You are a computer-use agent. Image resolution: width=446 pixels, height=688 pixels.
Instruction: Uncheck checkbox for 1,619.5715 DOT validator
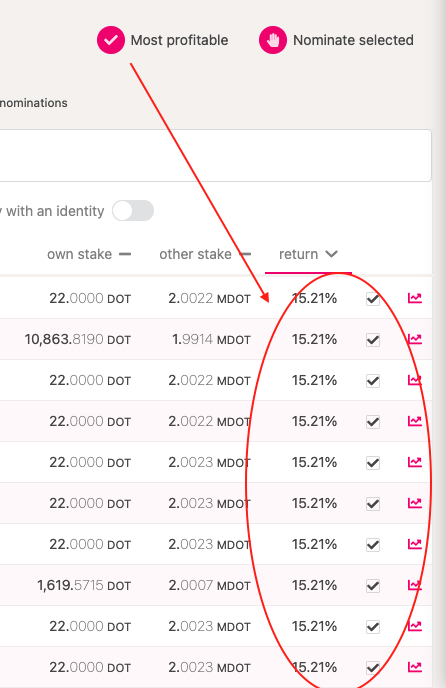click(x=373, y=586)
